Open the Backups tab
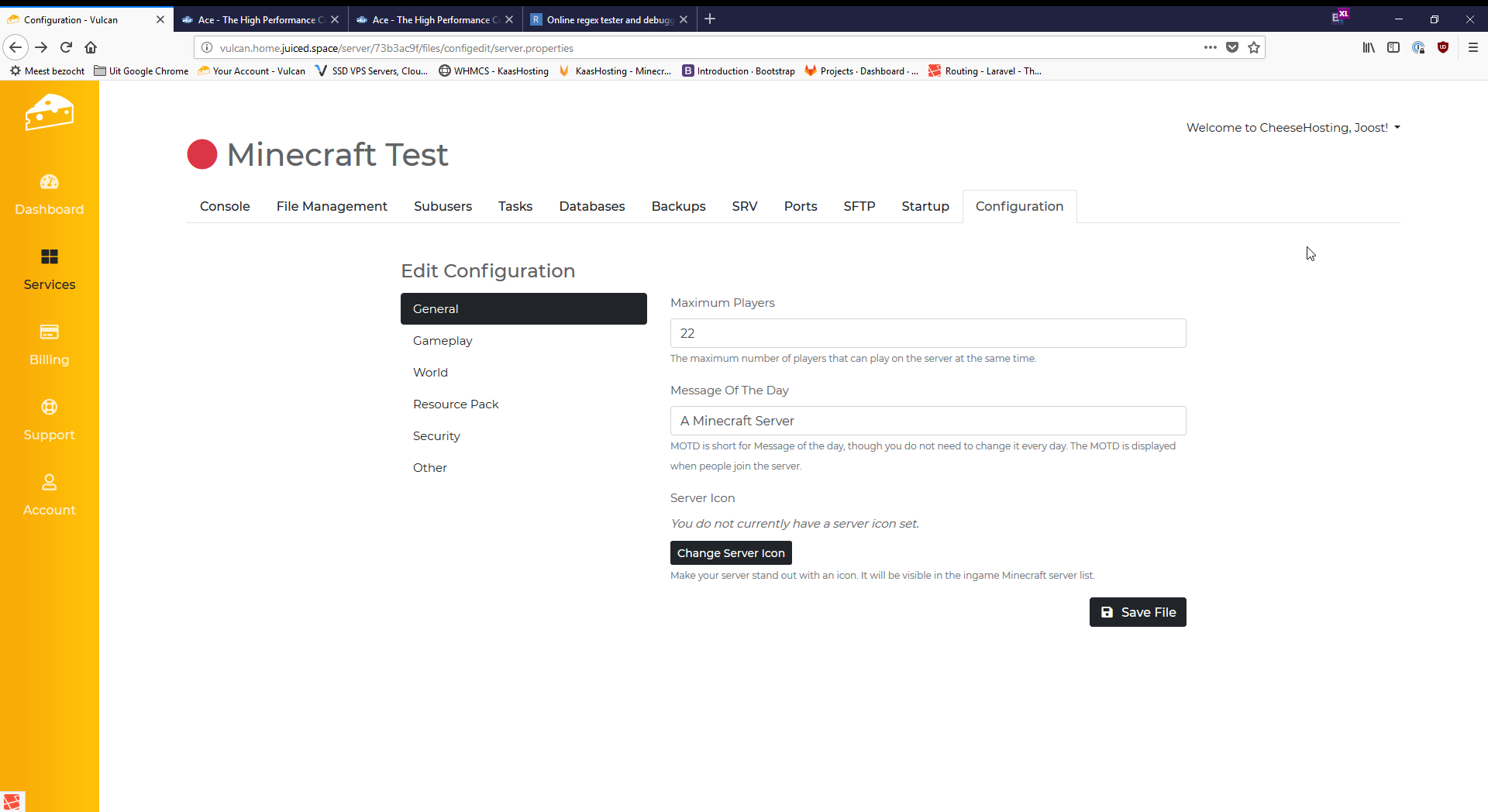 pos(678,207)
